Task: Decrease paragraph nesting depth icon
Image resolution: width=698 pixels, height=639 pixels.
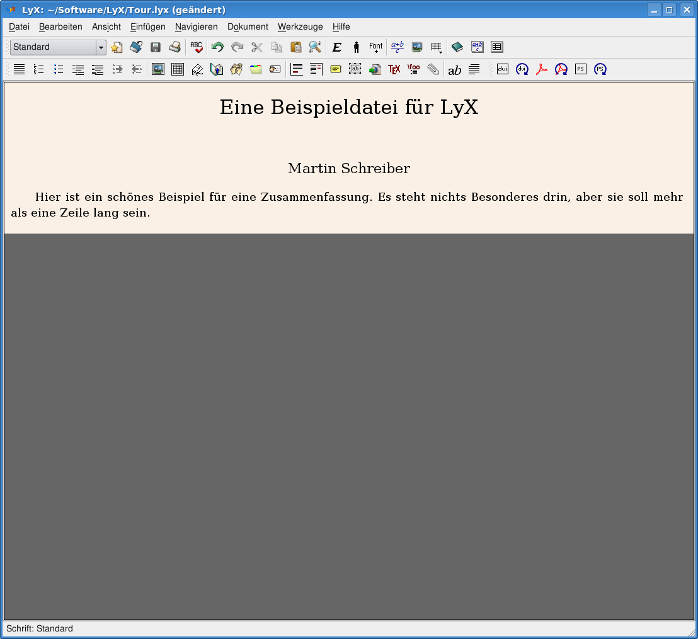Action: (137, 69)
